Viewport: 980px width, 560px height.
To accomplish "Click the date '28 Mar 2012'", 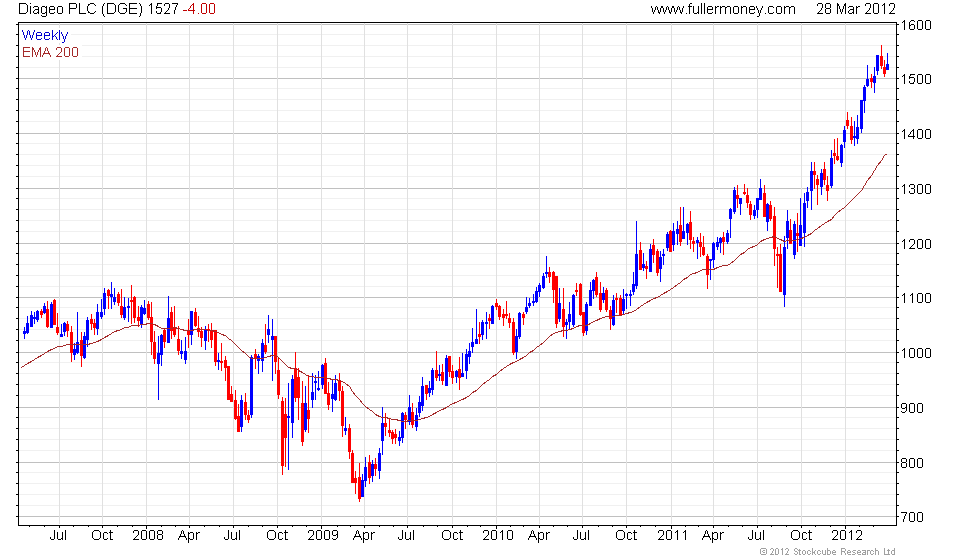I will tap(856, 9).
